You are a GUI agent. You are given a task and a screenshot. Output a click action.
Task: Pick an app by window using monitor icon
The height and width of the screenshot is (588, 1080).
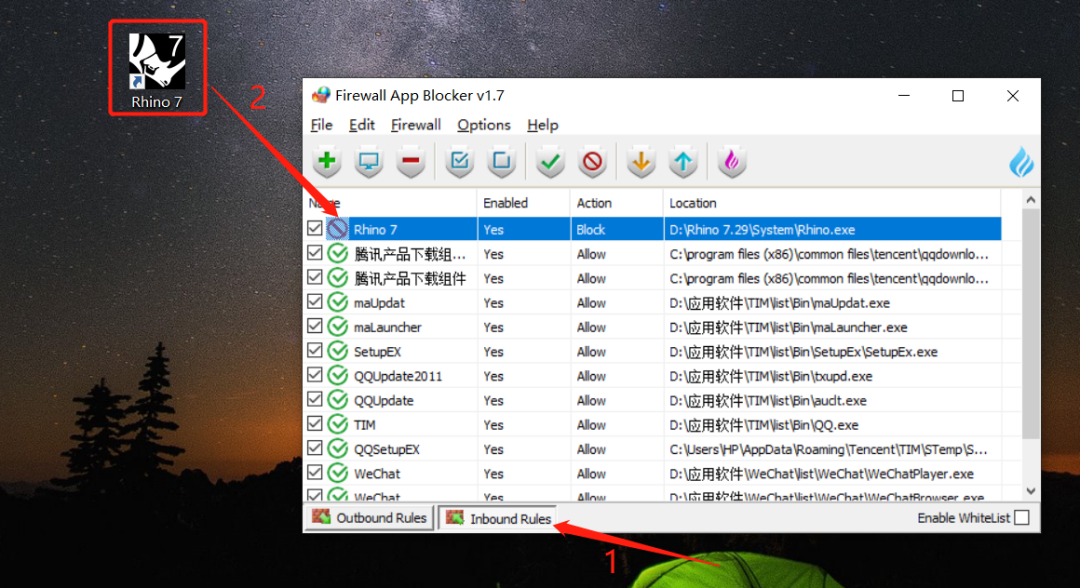pyautogui.click(x=368, y=161)
